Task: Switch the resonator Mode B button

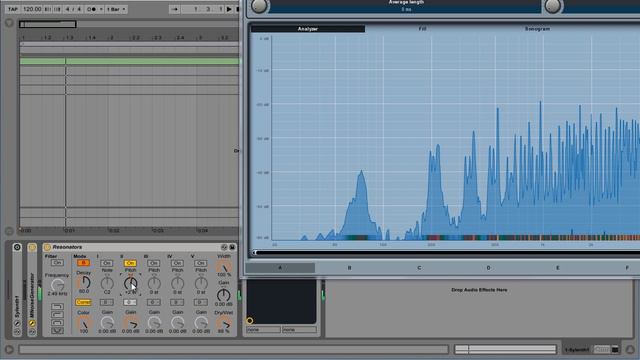Action: (x=83, y=263)
